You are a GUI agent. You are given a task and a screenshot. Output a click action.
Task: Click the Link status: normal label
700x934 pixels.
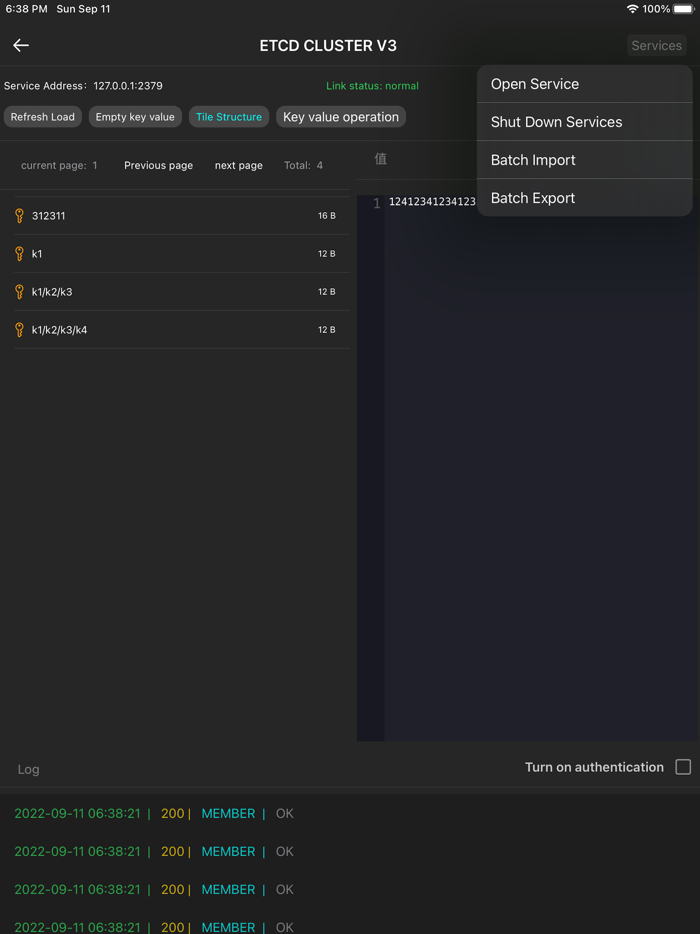pos(372,86)
